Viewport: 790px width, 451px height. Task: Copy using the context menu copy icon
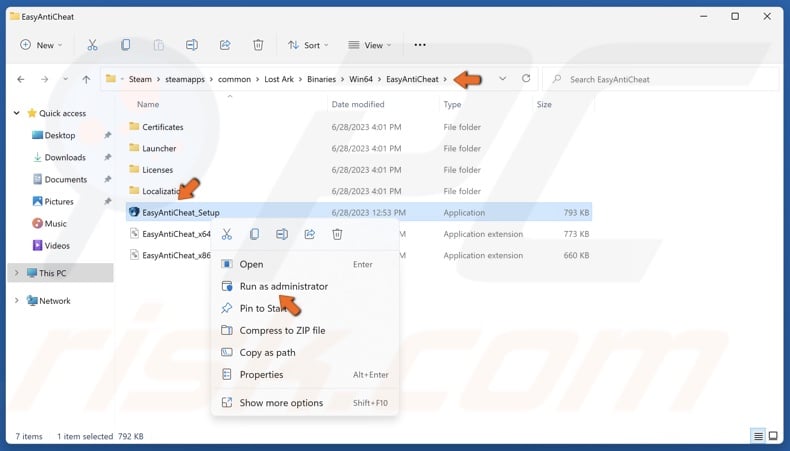pos(254,234)
